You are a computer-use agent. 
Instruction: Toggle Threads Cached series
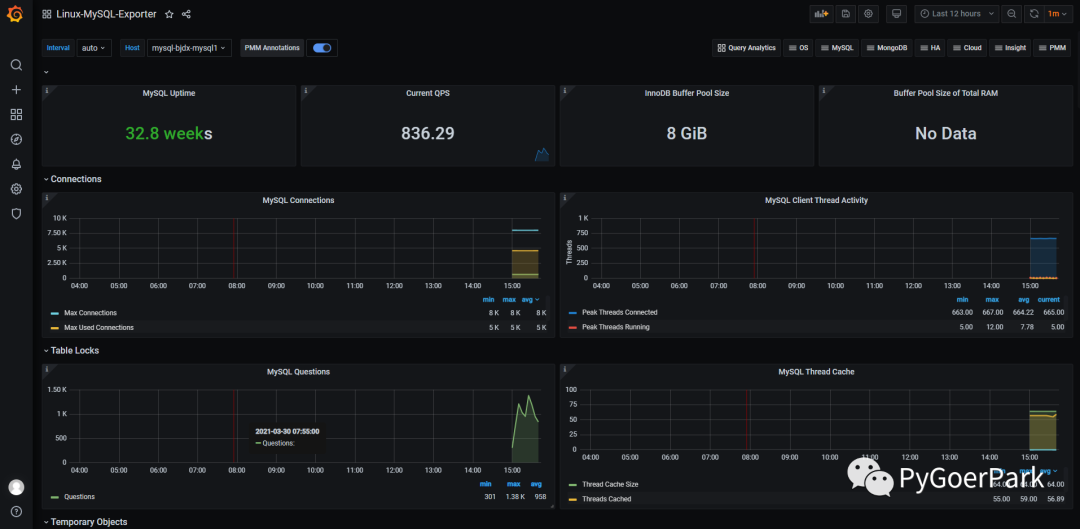(x=606, y=499)
